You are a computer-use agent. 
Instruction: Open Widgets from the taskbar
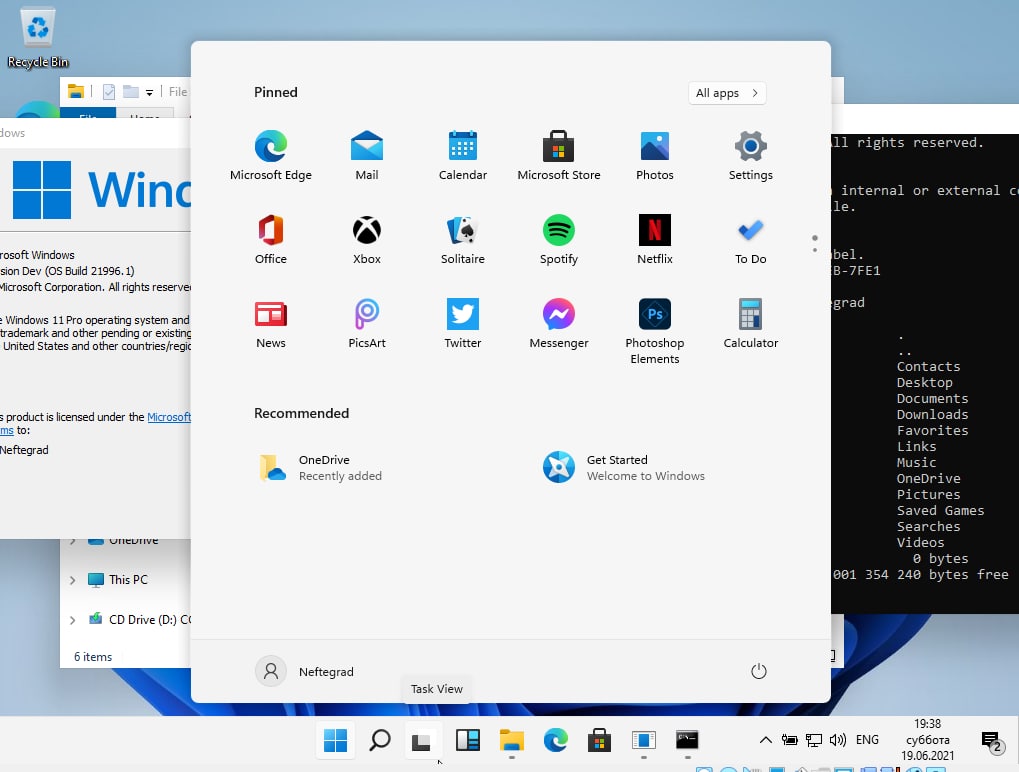click(x=467, y=740)
